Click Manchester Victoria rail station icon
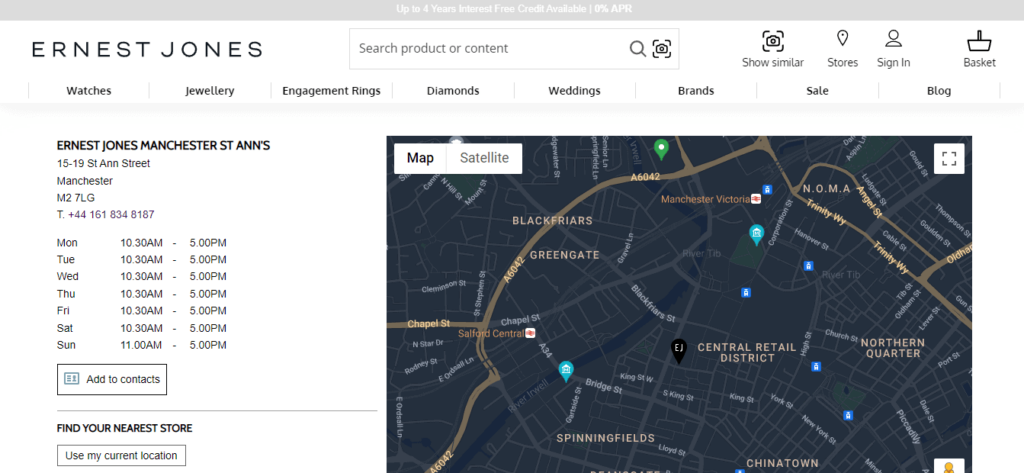 pyautogui.click(x=756, y=199)
